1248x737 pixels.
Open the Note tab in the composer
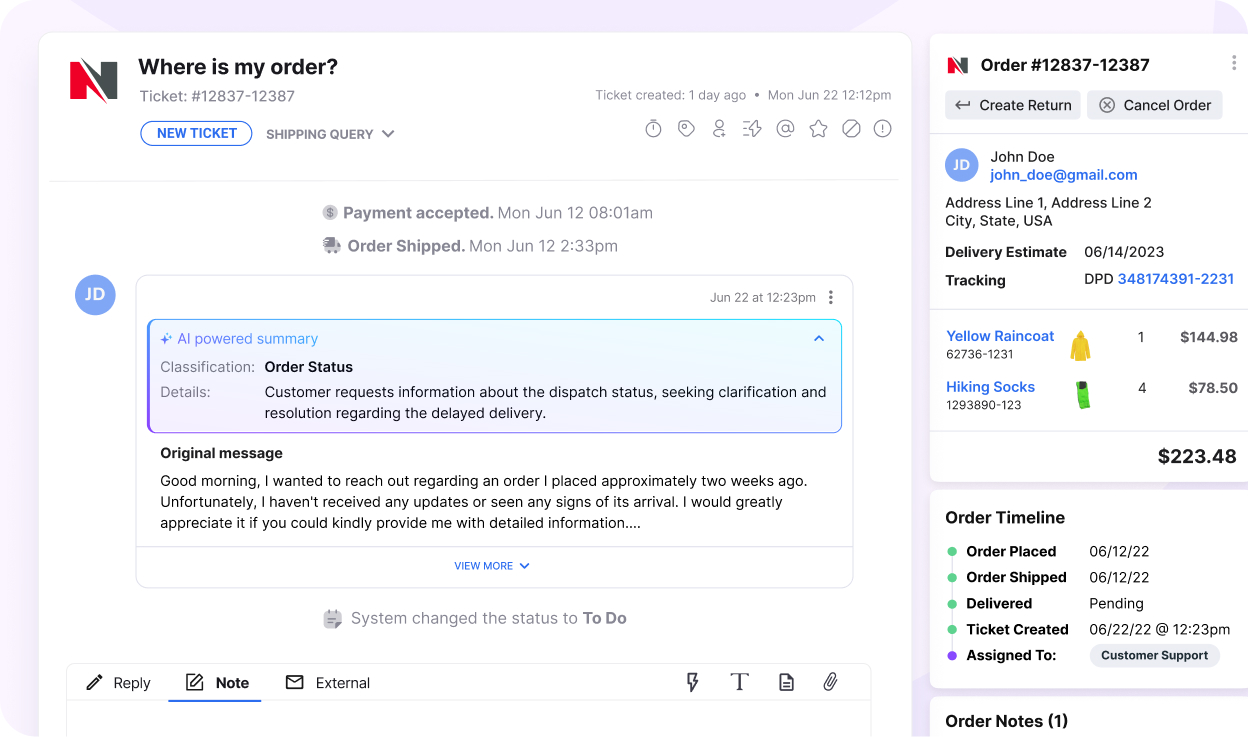[215, 682]
